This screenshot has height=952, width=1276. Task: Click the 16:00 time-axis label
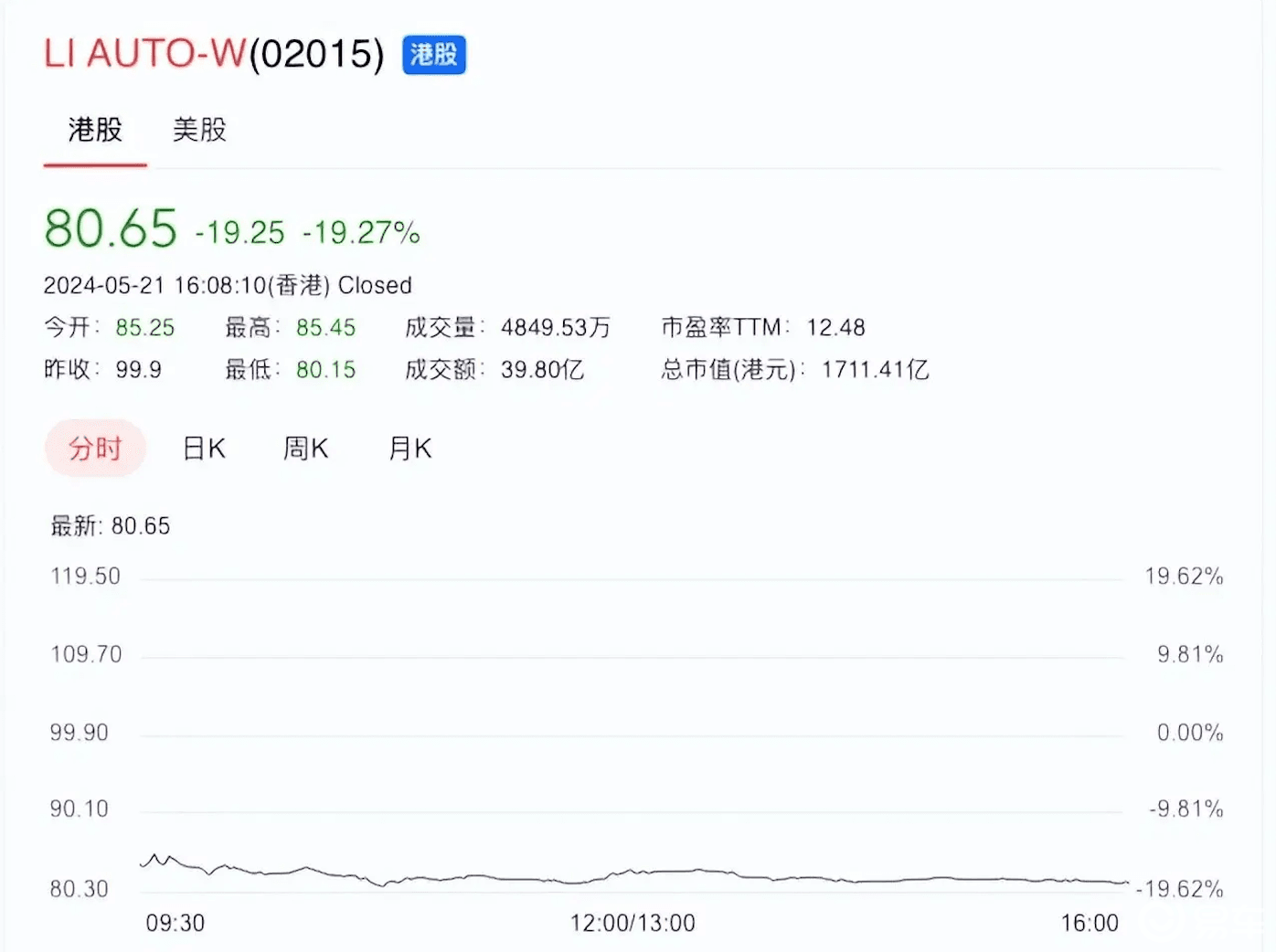1090,923
